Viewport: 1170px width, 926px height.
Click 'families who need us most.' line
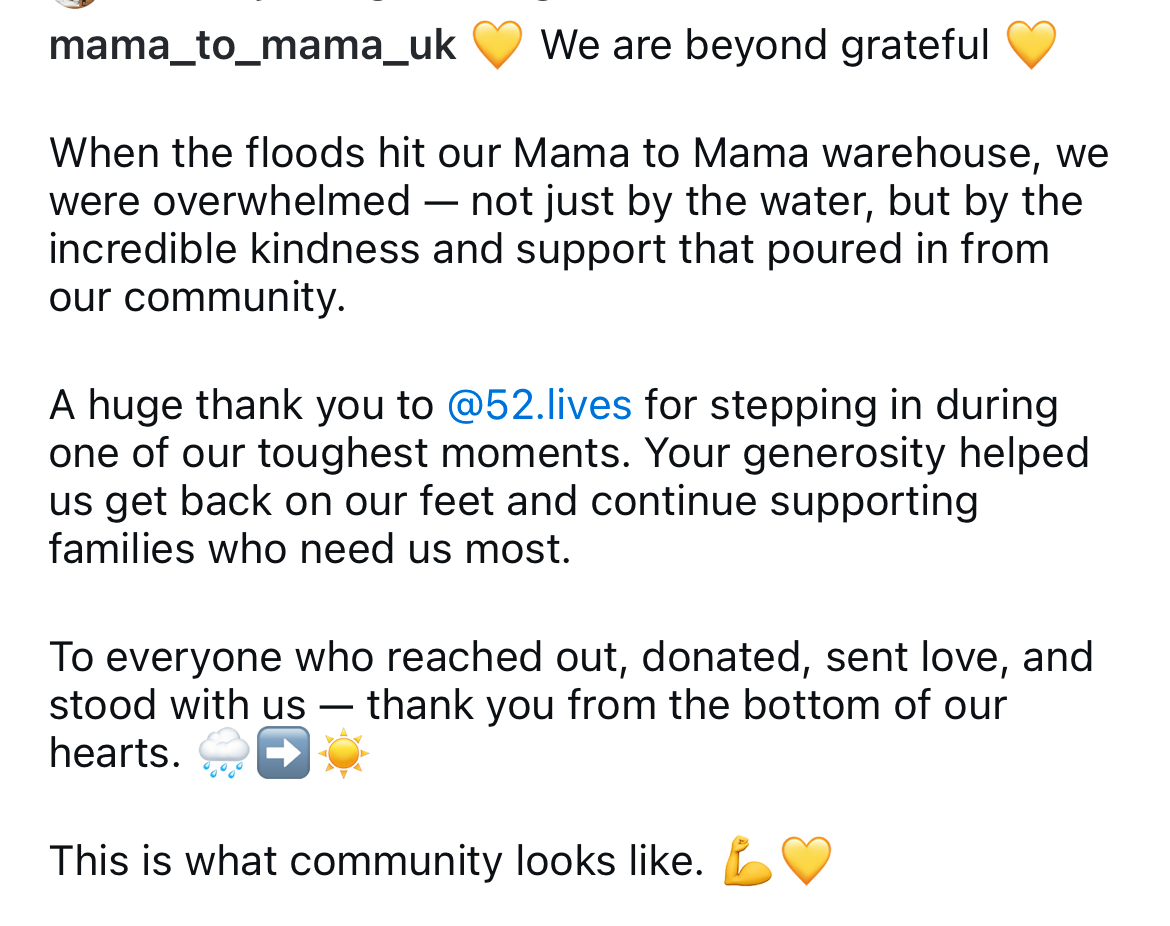click(310, 550)
